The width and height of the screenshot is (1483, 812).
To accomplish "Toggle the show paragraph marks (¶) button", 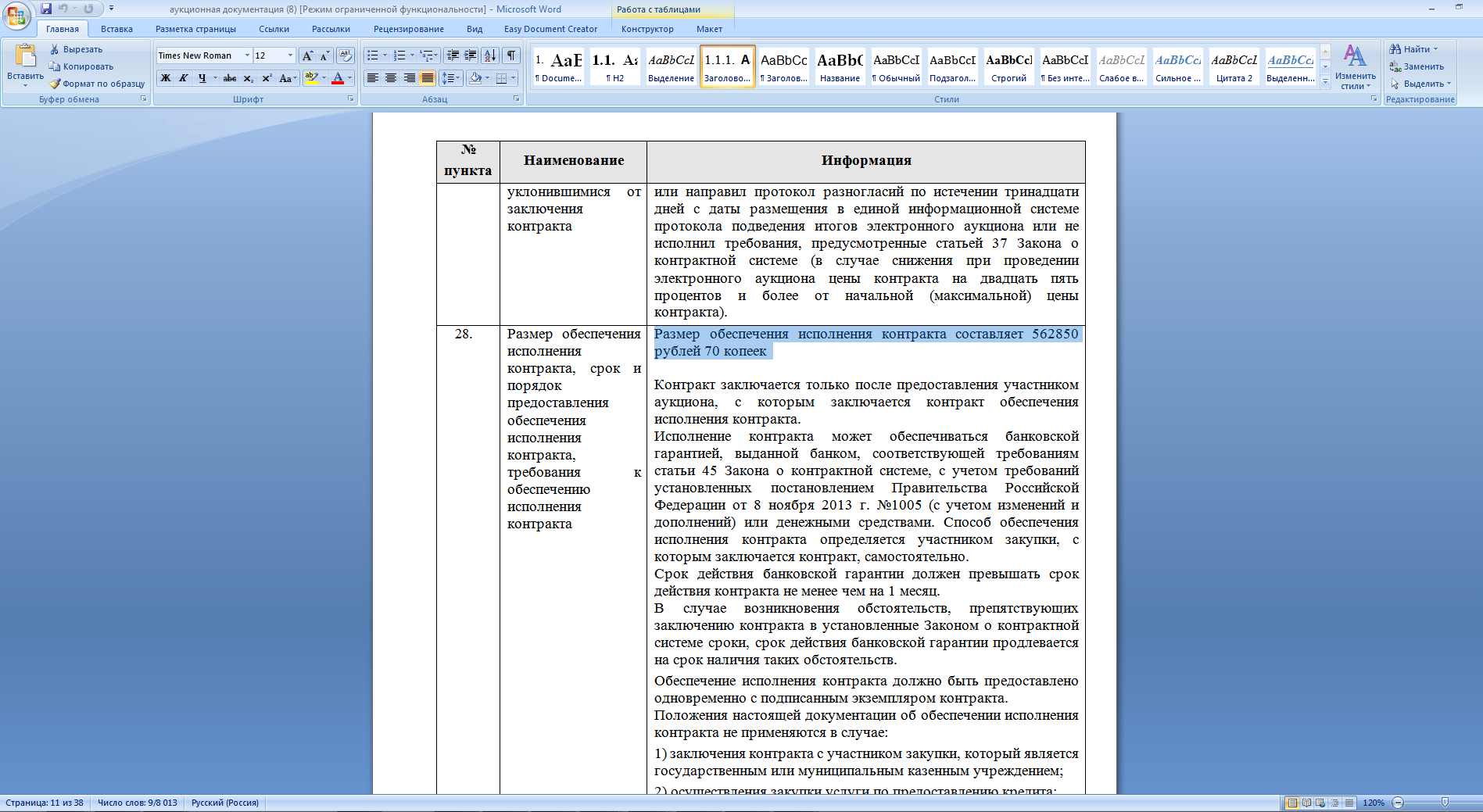I will click(x=510, y=55).
